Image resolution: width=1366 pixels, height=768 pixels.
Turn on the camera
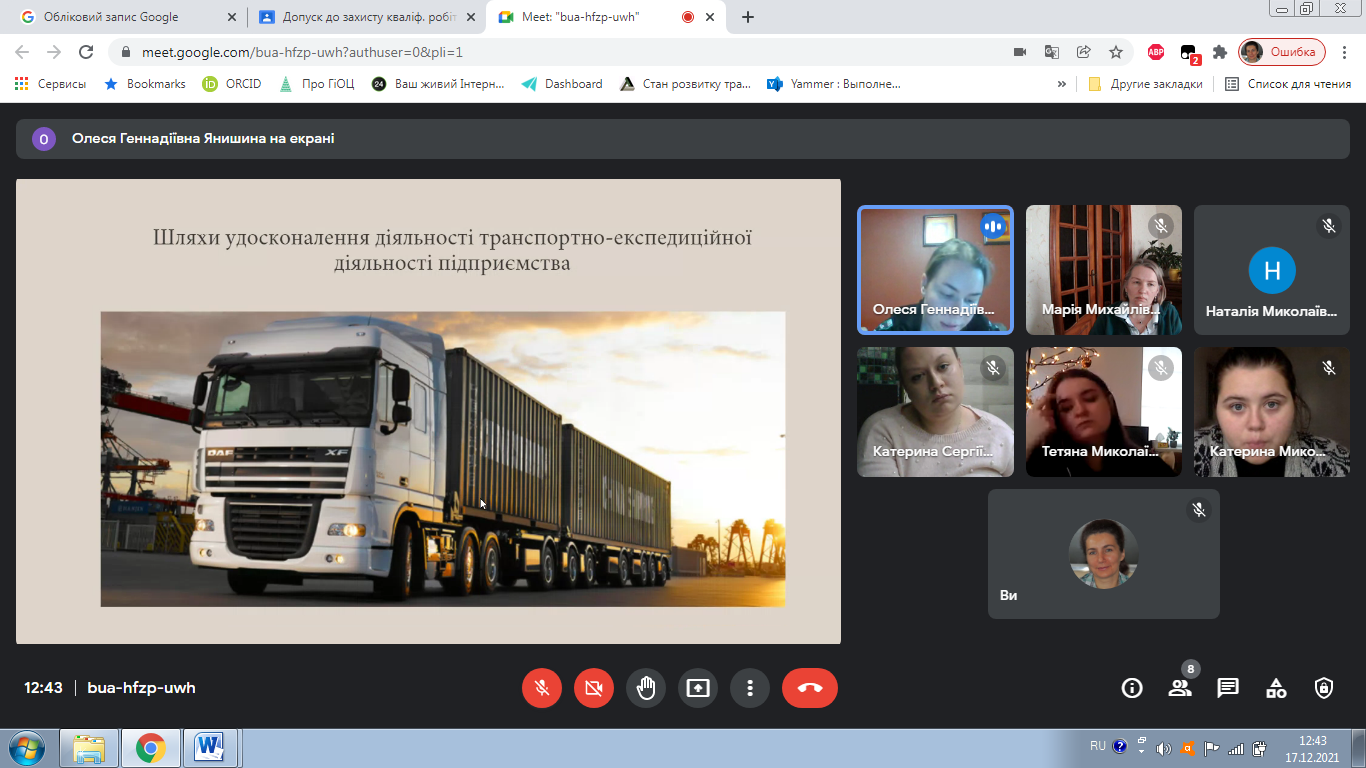(x=594, y=688)
